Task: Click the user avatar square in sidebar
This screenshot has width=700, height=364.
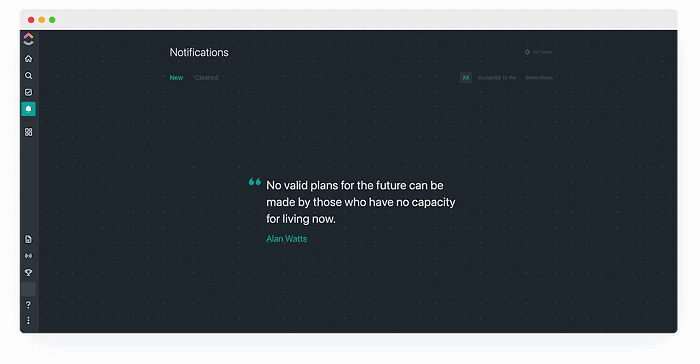Action: (x=28, y=289)
